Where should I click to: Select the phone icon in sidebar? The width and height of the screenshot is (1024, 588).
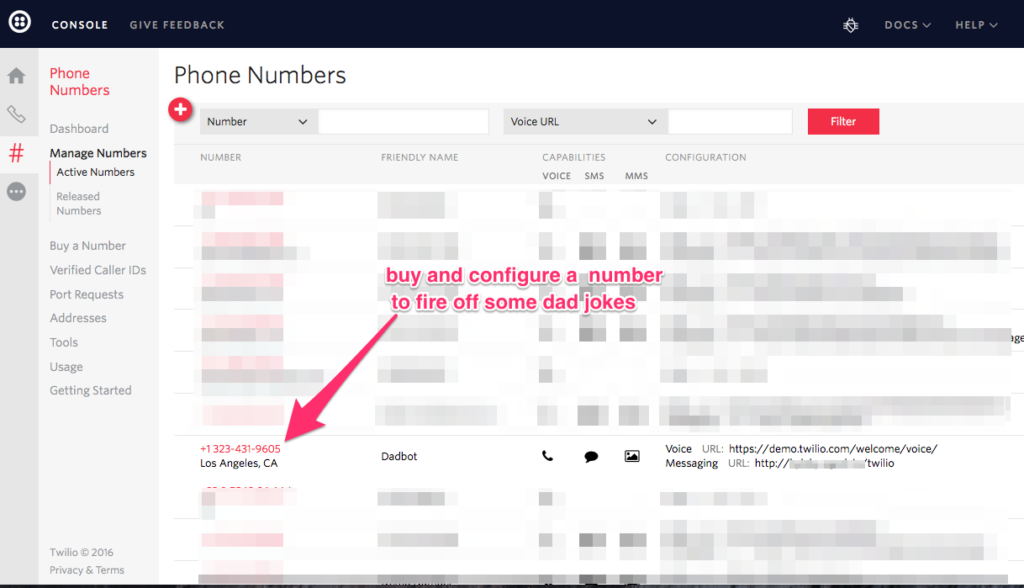pos(17,114)
